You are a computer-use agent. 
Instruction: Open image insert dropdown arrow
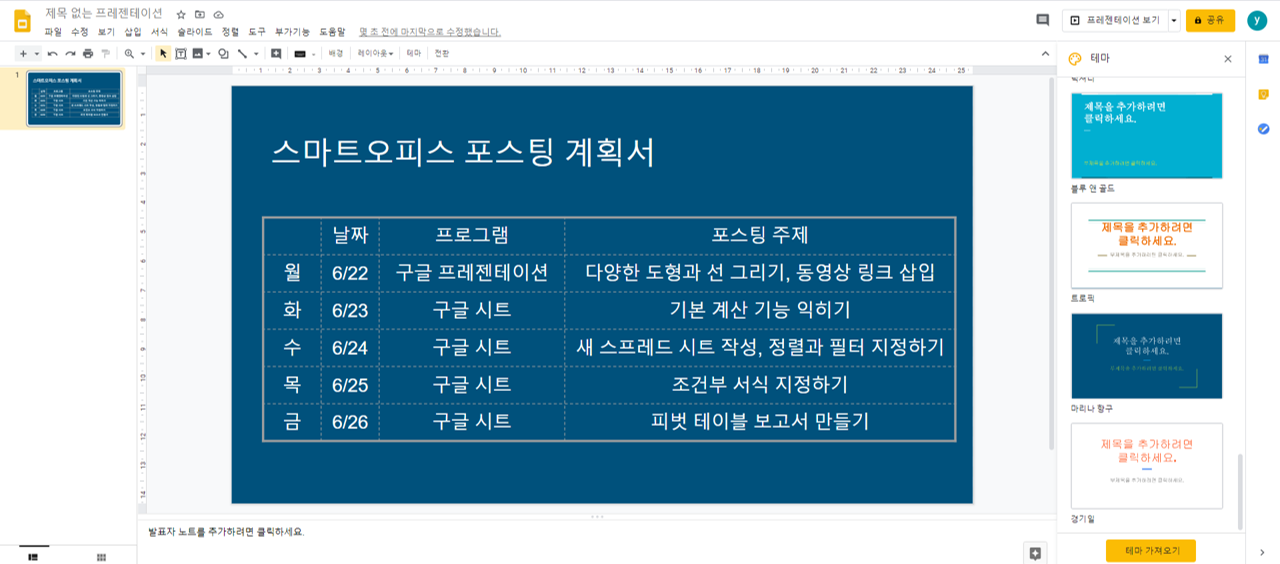pyautogui.click(x=208, y=53)
